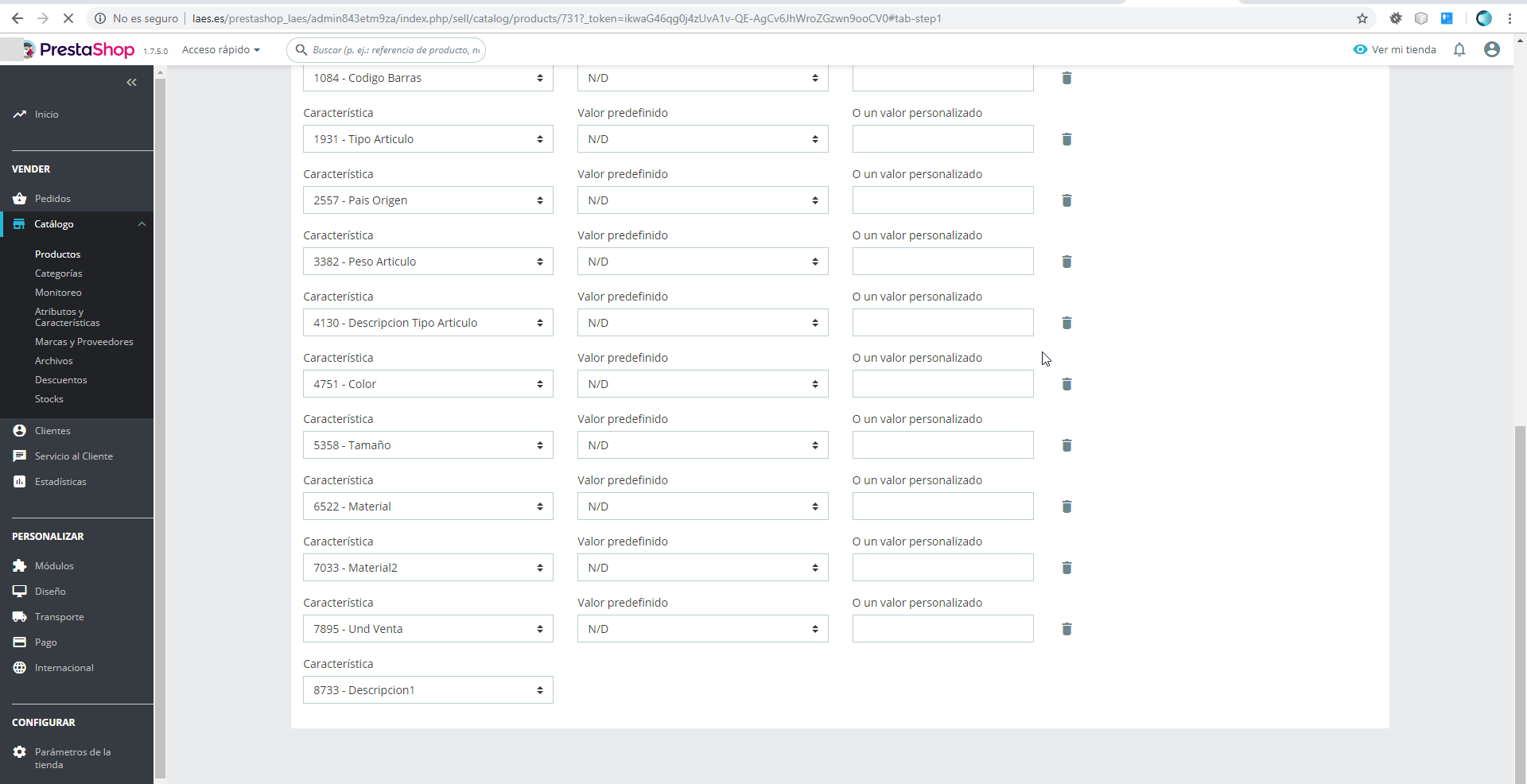This screenshot has height=784, width=1527.
Task: Collapse the sidebar with the chevron
Action: click(131, 82)
